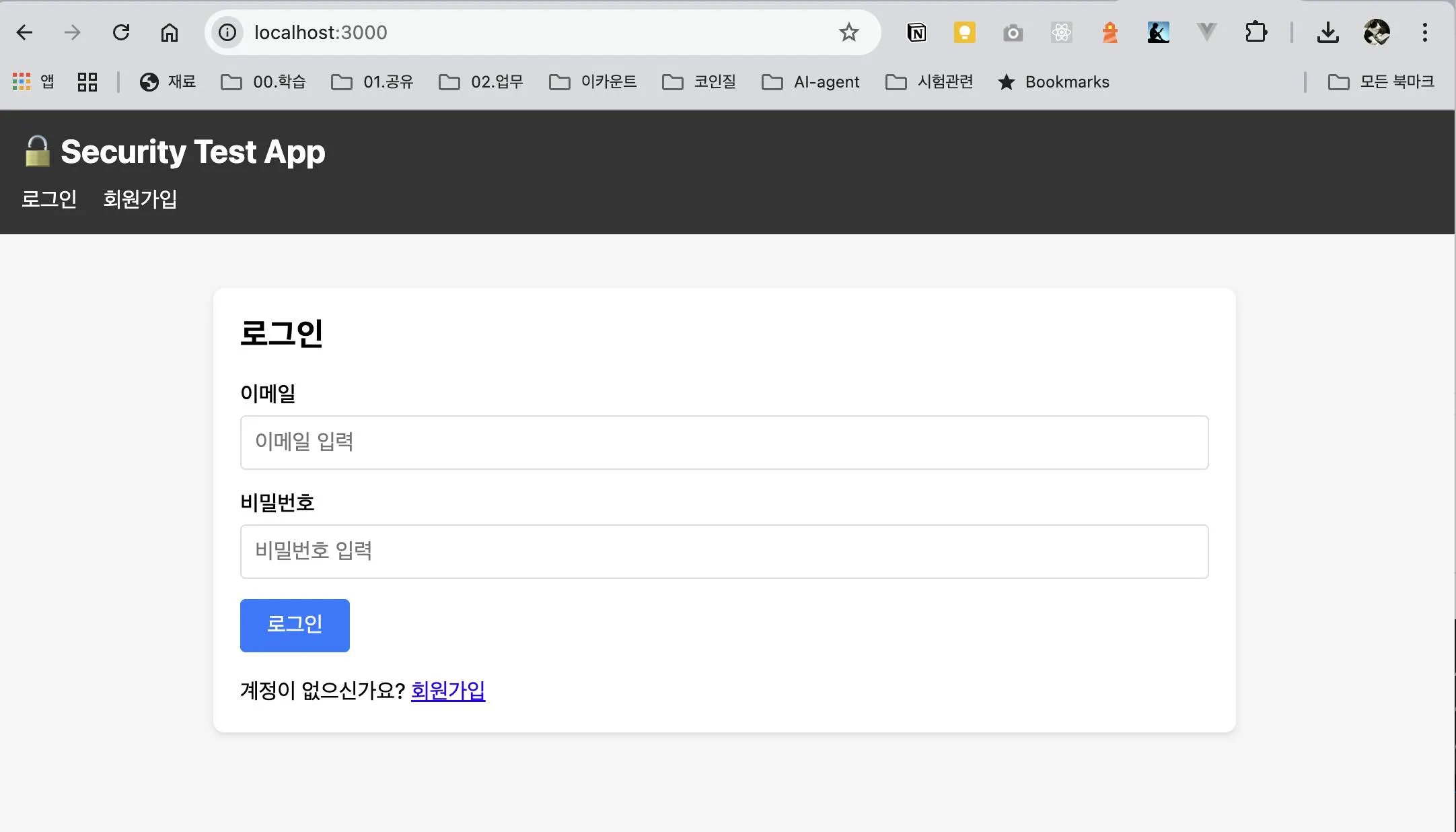1456x832 pixels.
Task: Show browser downloads
Action: point(1327,32)
